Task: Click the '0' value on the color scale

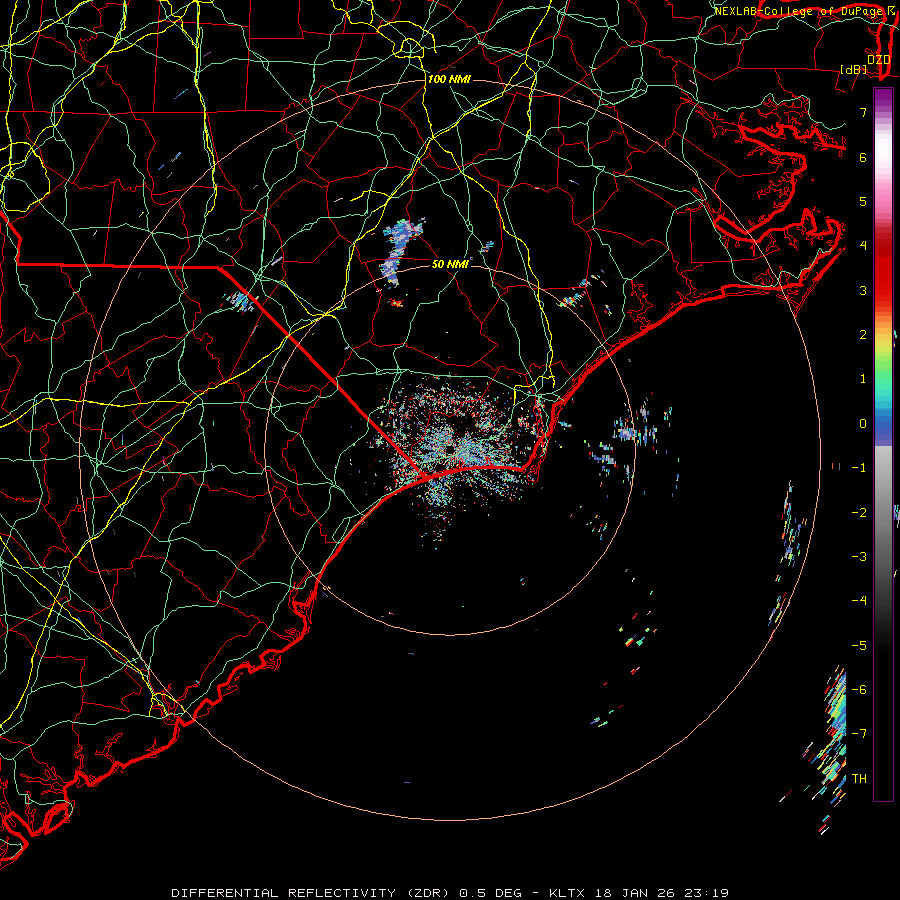Action: click(x=863, y=424)
